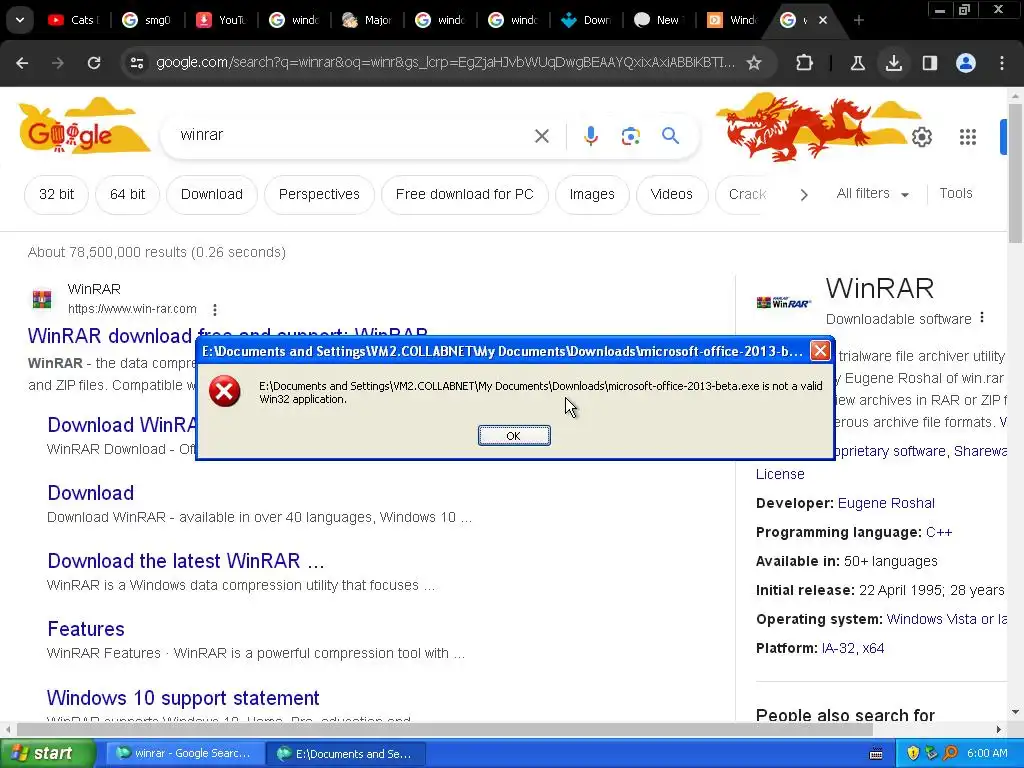Screen dimensions: 1024x768
Task: Open Chrome downloads icon in toolbar
Action: (893, 63)
